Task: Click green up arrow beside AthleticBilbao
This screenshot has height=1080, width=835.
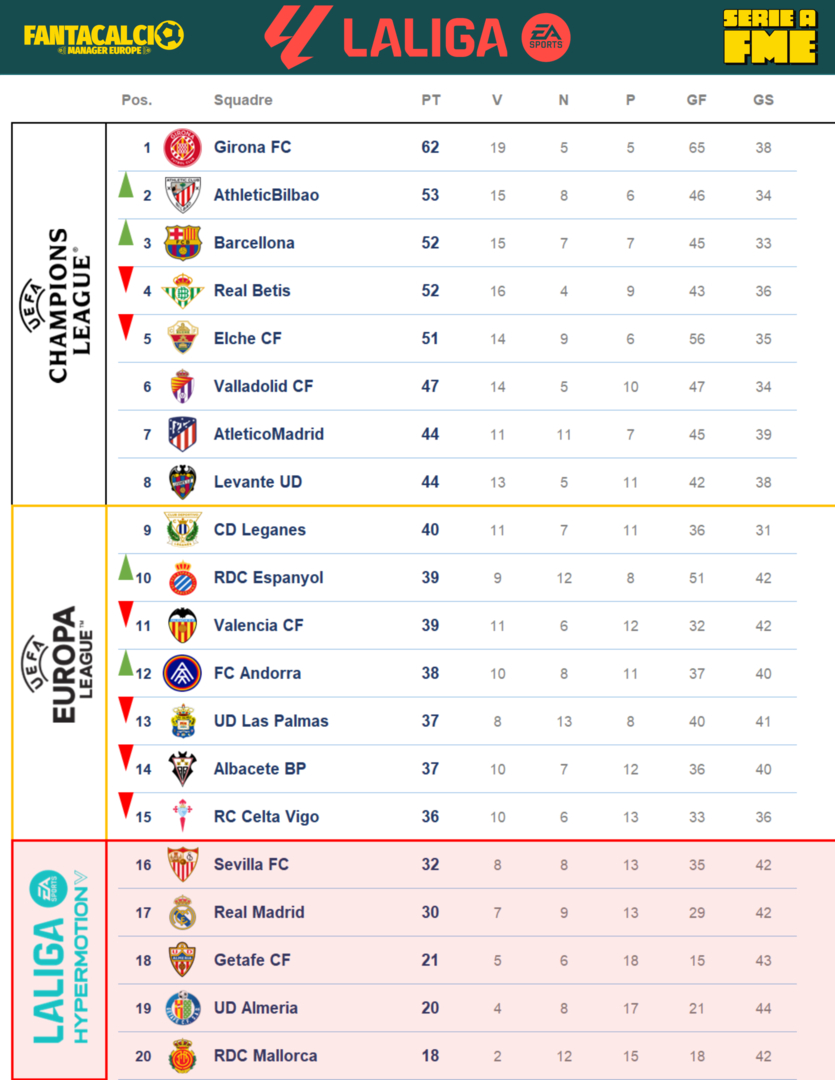Action: 126,185
